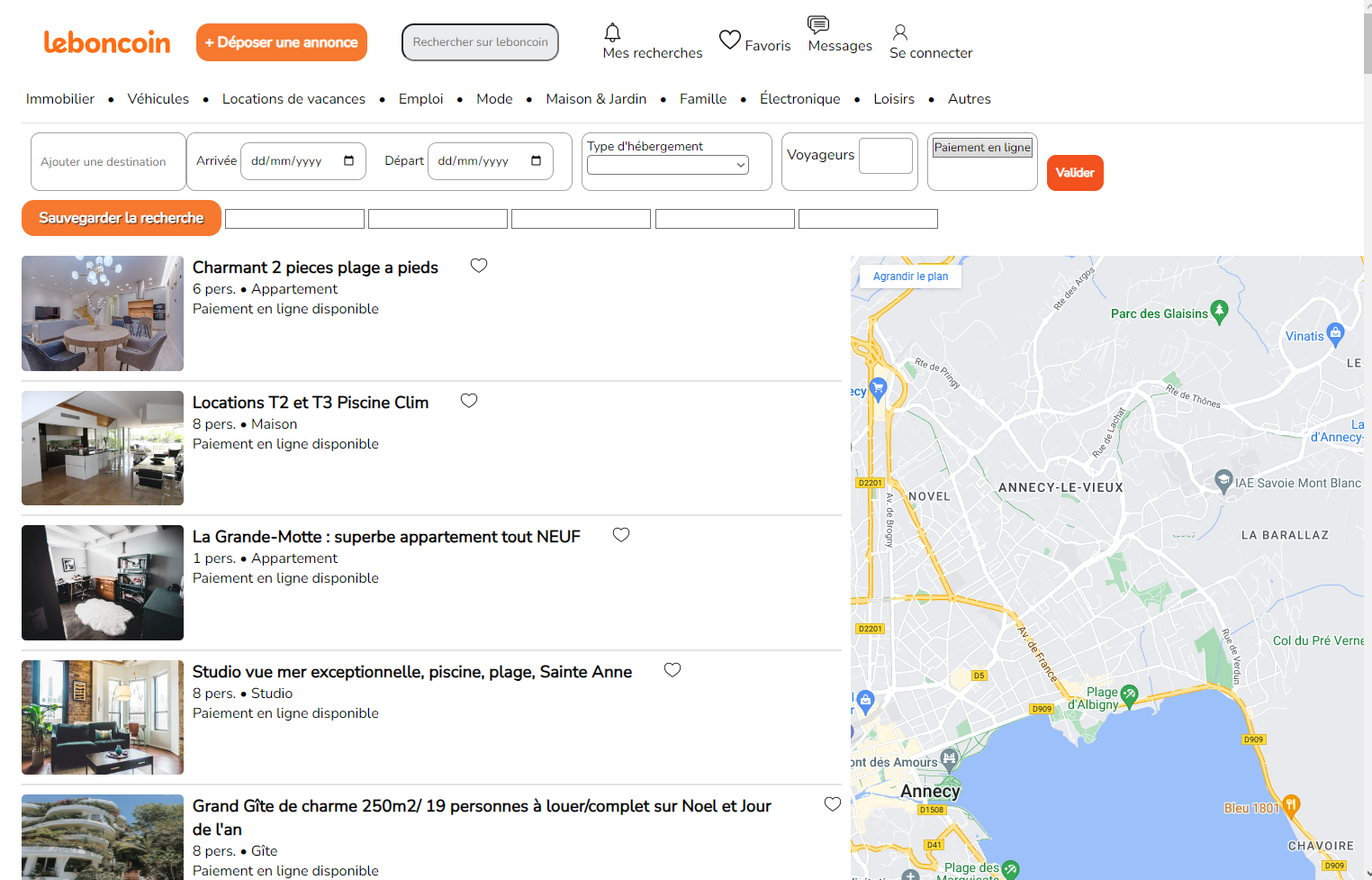Favorite the 'Charmant 2 pieces plage a pieds' listing
Viewport: 1372px width, 880px height.
click(x=479, y=266)
